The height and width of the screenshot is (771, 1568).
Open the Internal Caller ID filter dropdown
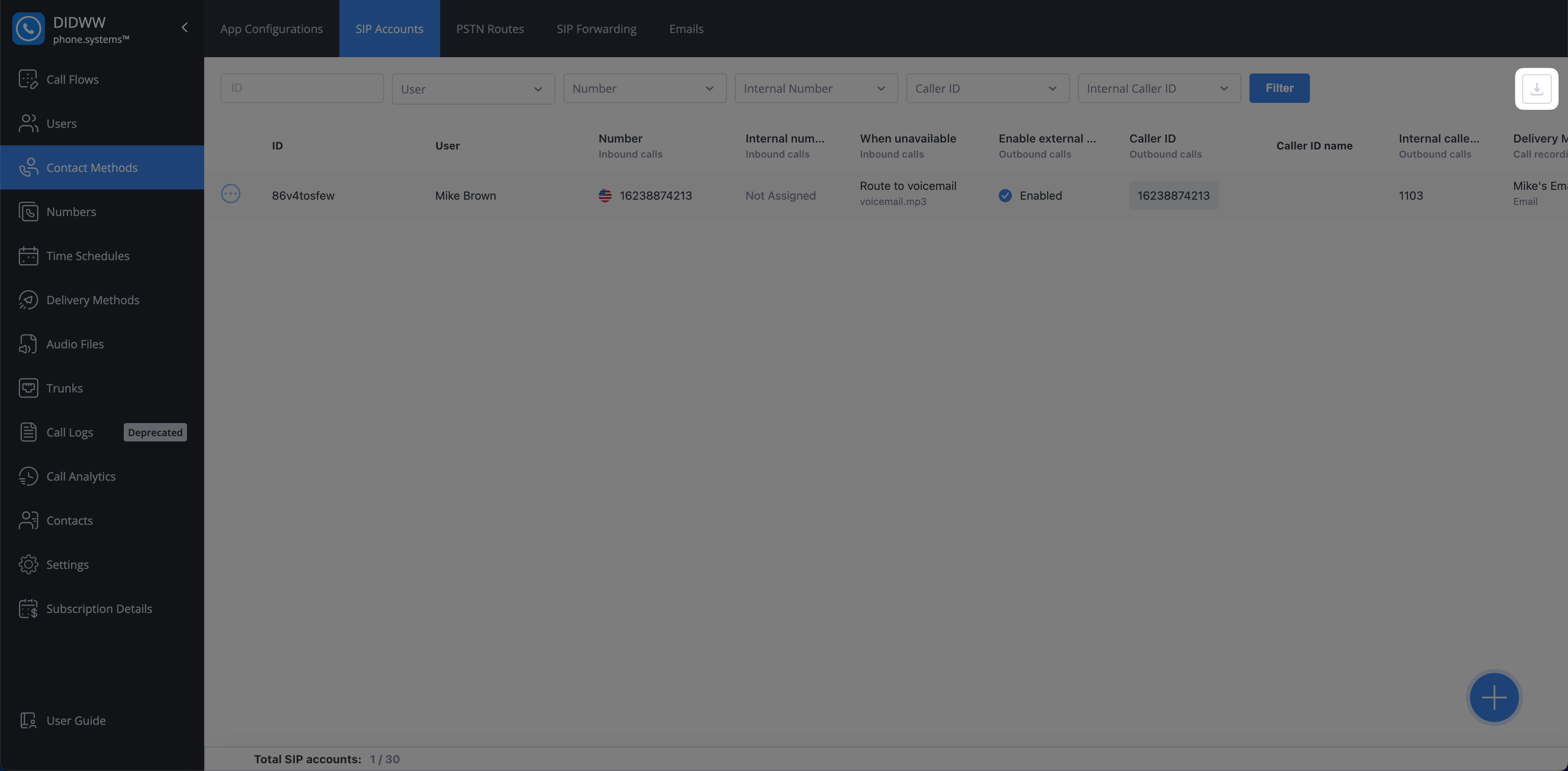tap(1159, 89)
